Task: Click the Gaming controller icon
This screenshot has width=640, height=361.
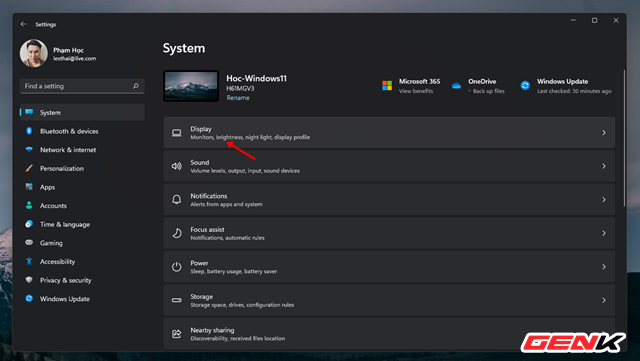Action: tap(29, 243)
